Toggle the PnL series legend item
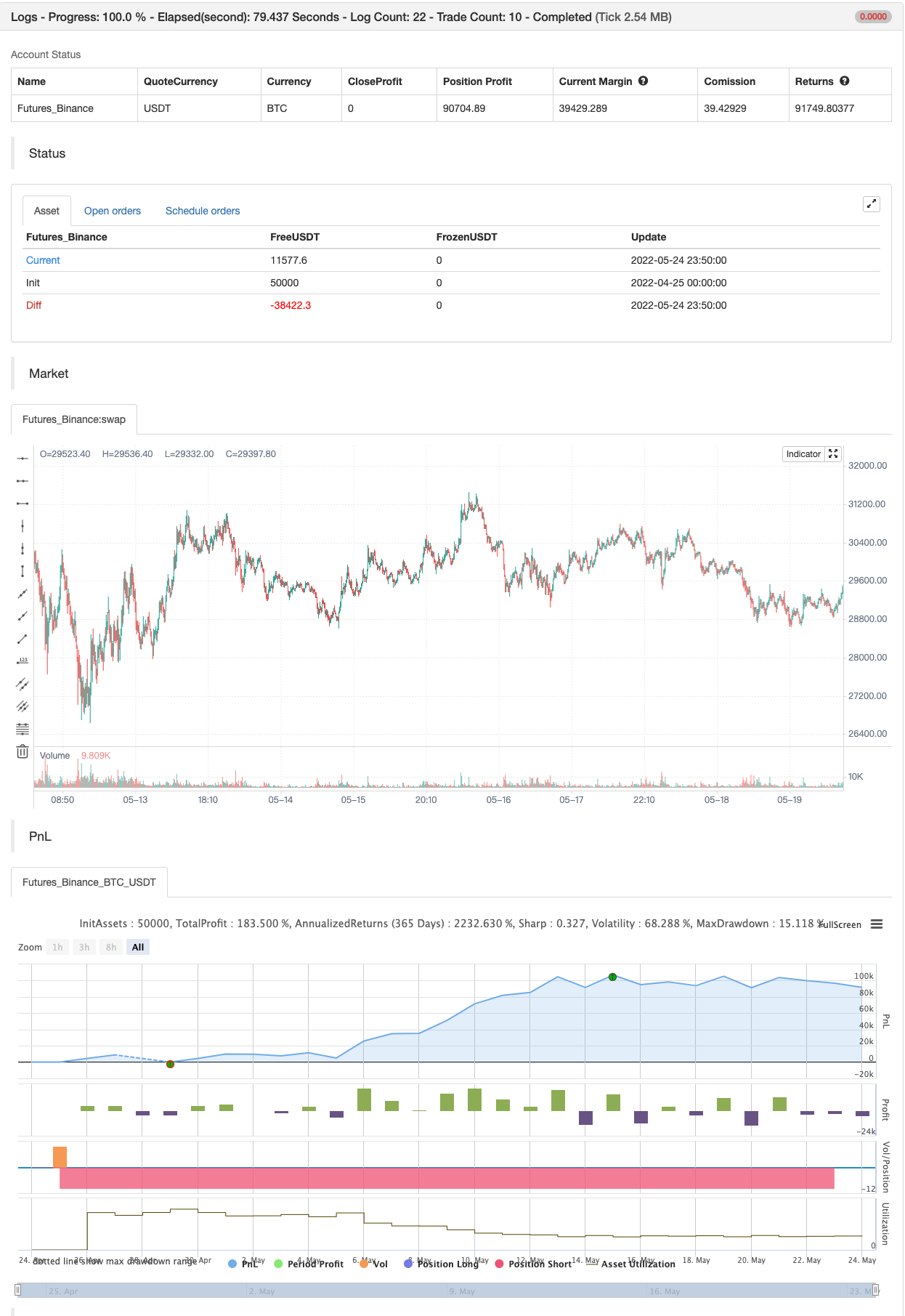The height and width of the screenshot is (1316, 905). point(243,1264)
